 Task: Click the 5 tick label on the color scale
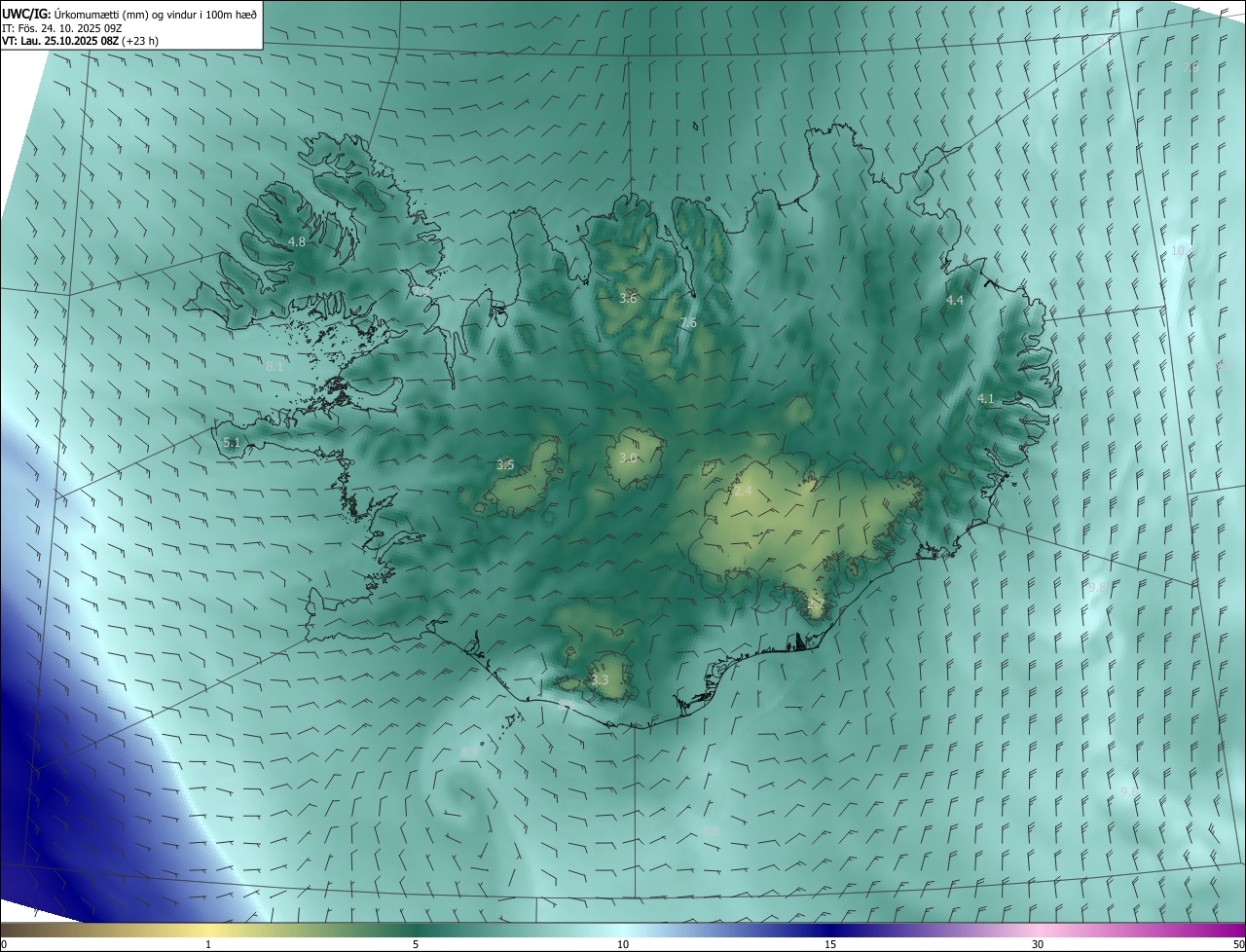coord(416,944)
